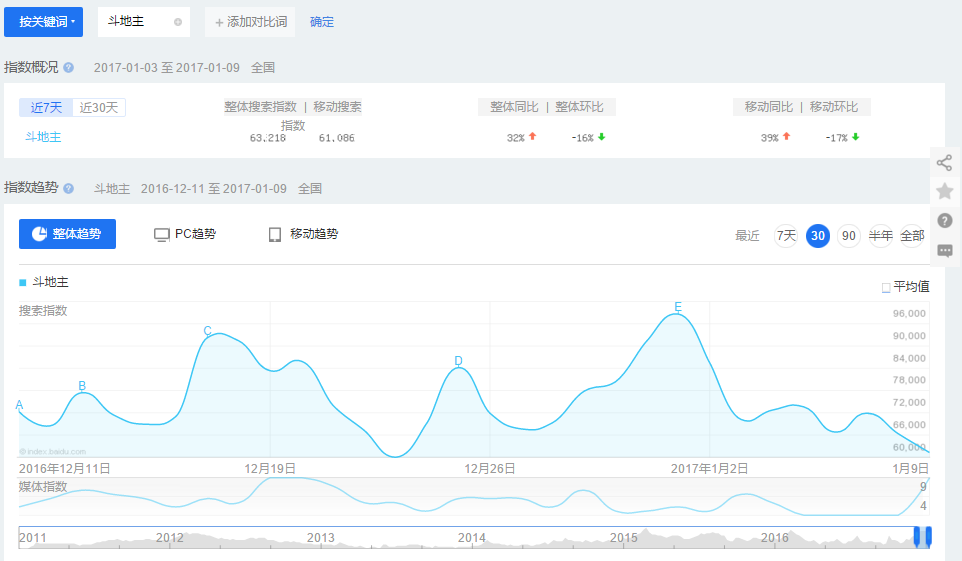This screenshot has height=561, width=962.
Task: Select the 90 days range option
Action: coord(848,236)
